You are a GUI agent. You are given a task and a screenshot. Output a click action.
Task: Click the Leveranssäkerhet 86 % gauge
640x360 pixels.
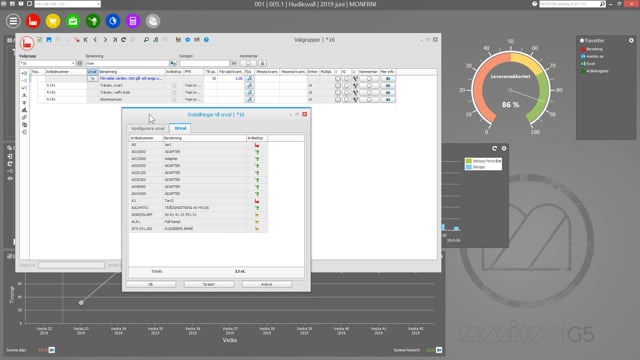pos(510,88)
